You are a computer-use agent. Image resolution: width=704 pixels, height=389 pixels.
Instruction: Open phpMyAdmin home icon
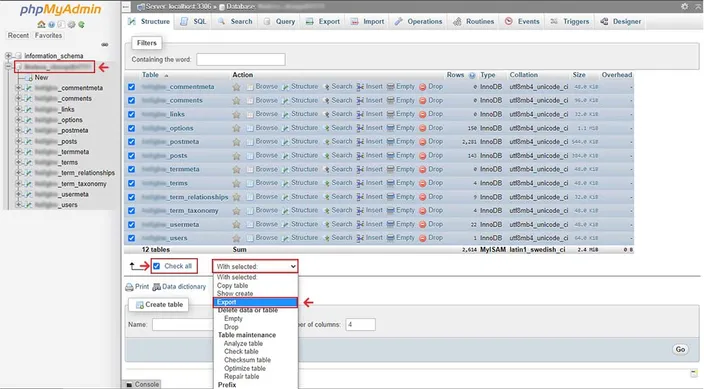pos(41,24)
